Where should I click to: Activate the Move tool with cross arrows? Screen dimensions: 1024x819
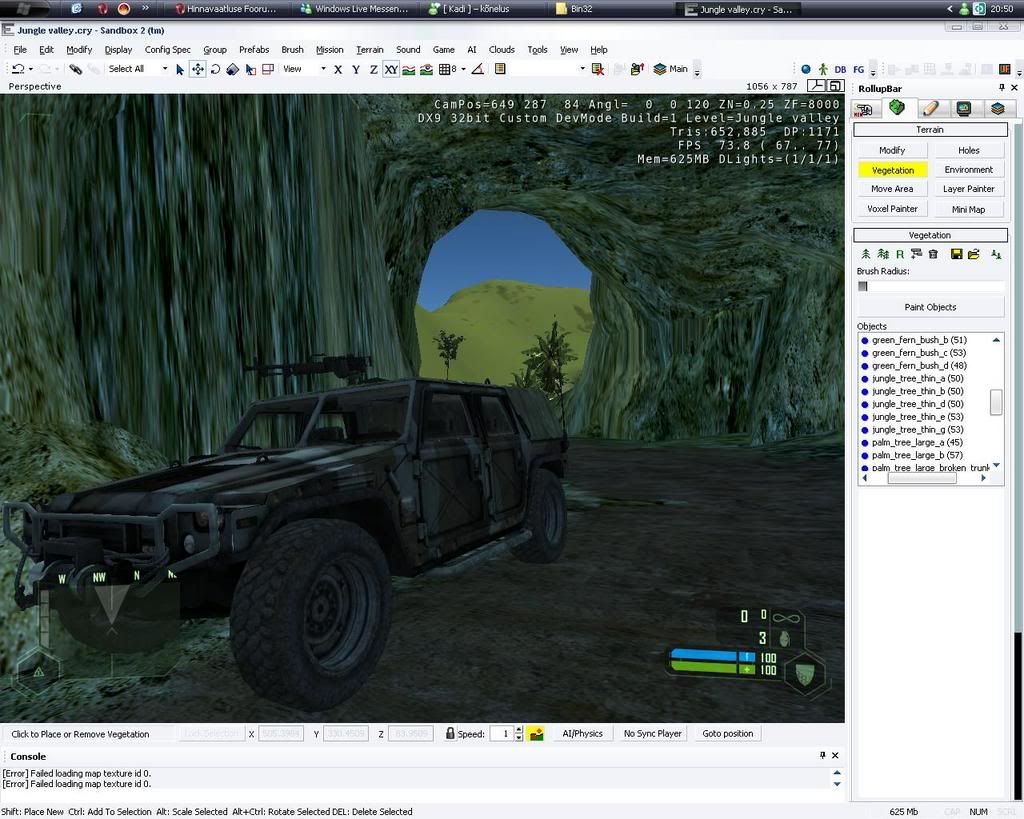pos(197,69)
